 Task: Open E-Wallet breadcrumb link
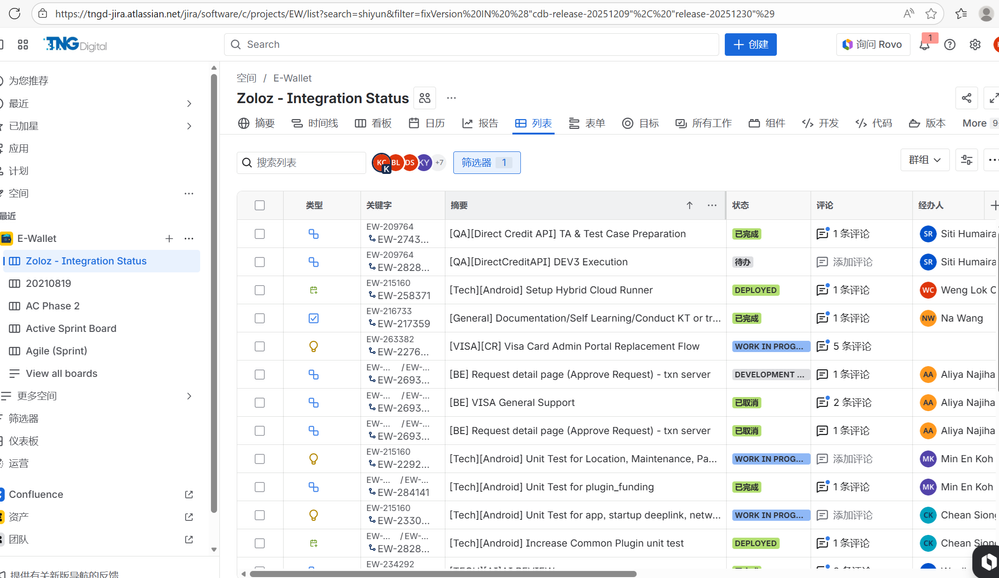[x=292, y=78]
